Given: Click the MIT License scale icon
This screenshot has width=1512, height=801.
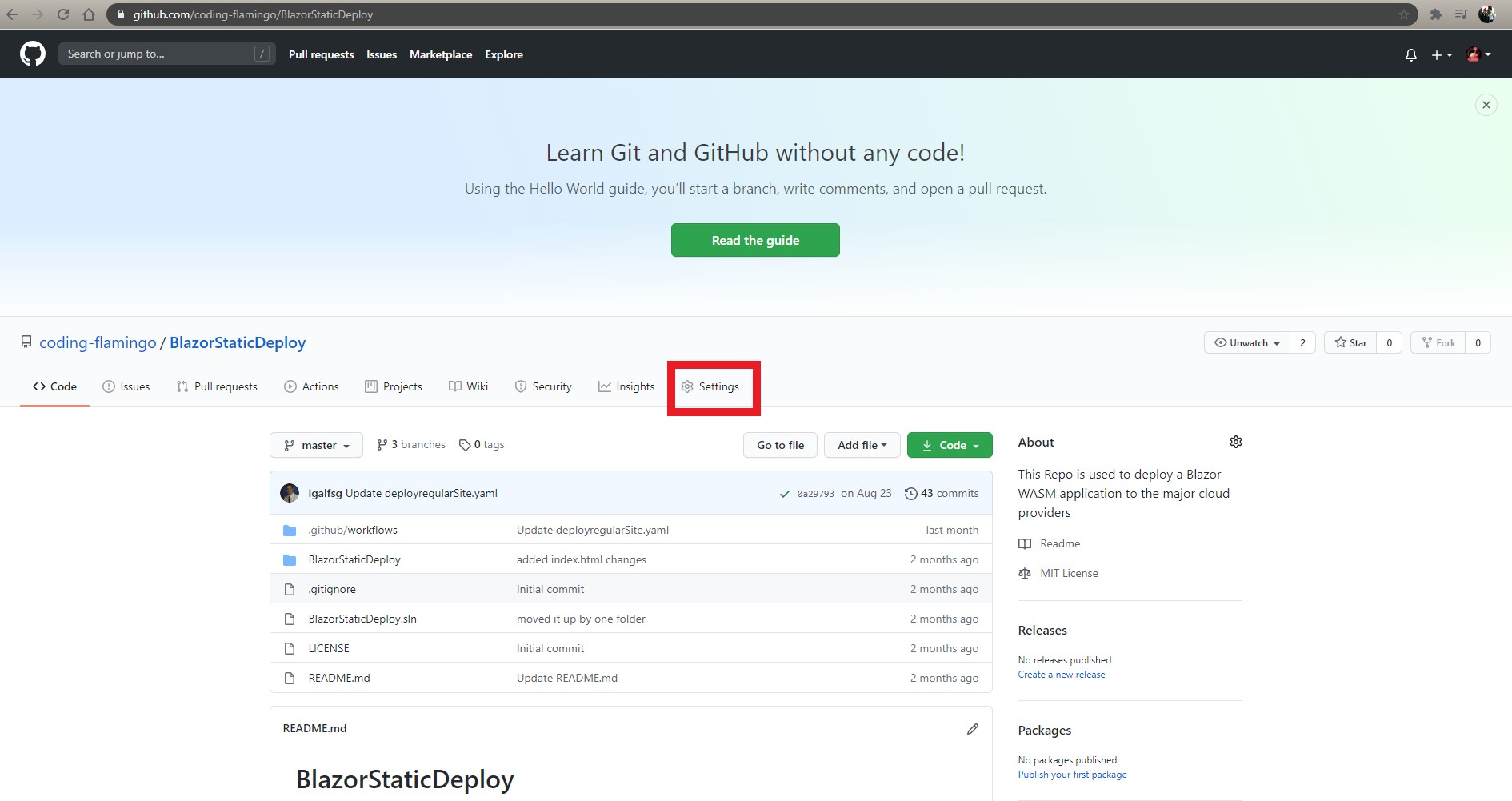Looking at the screenshot, I should 1025,574.
